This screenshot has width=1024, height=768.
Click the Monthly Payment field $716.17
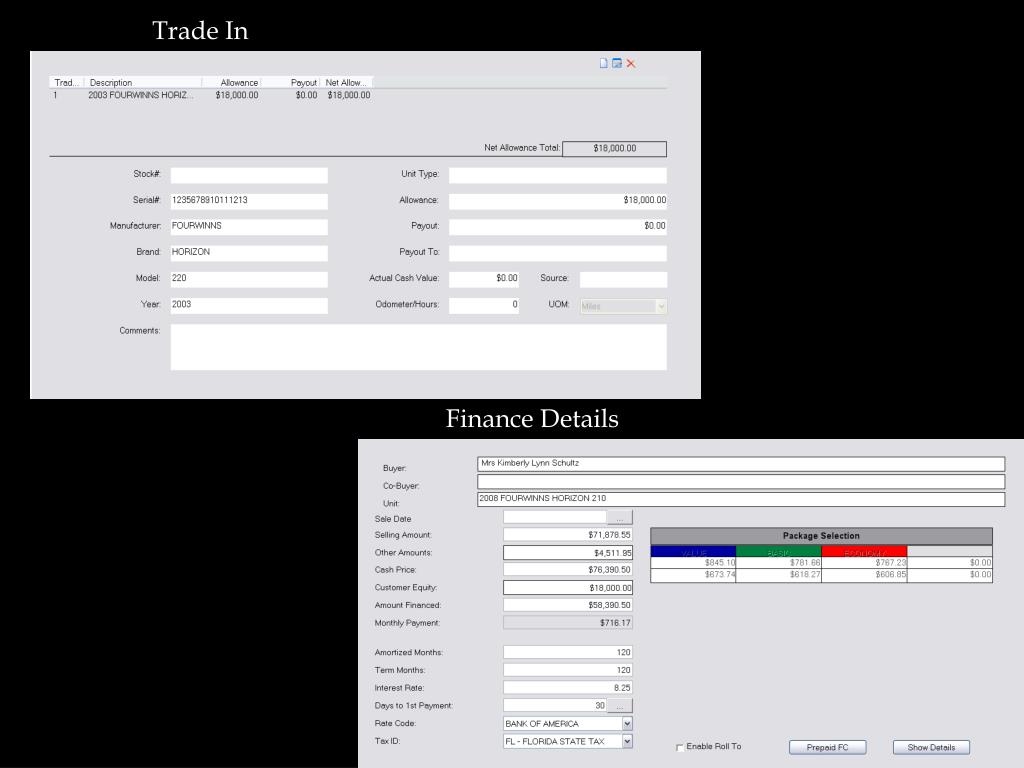pyautogui.click(x=568, y=623)
